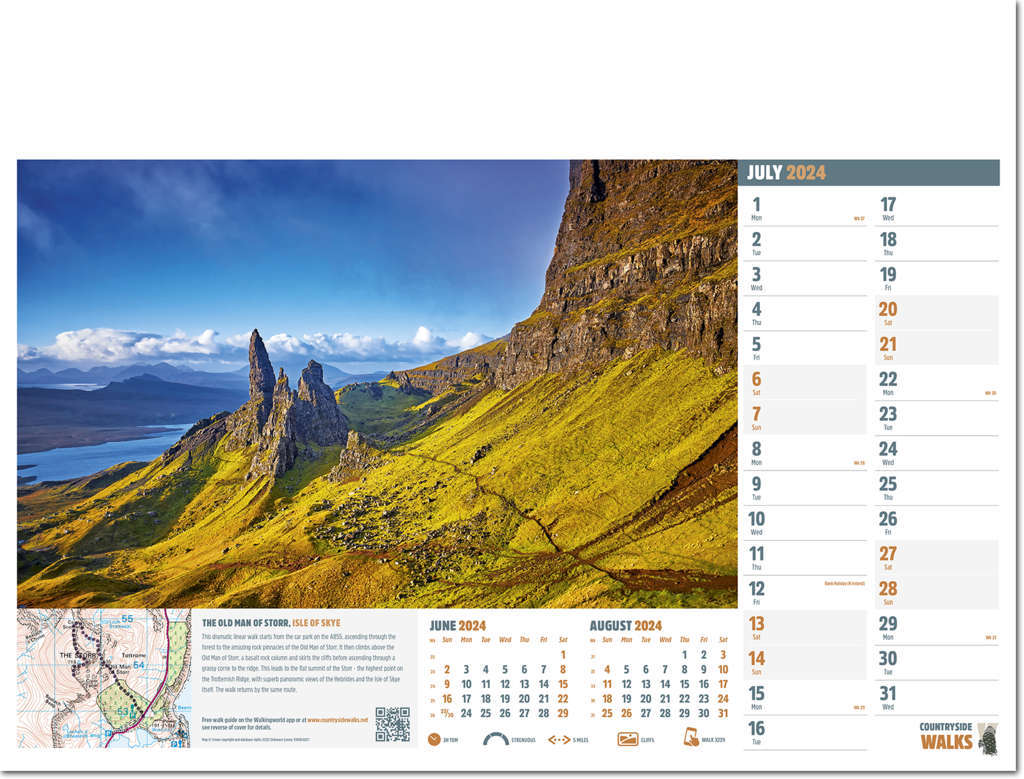Click grid number 55 on the map
This screenshot has height=779, width=1024.
[x=127, y=618]
